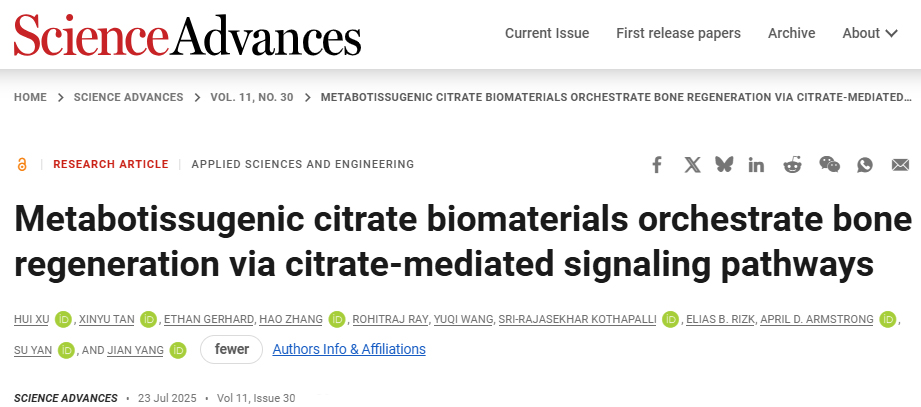
Task: Open Hui Xu's ORCID icon
Action: coord(64,320)
